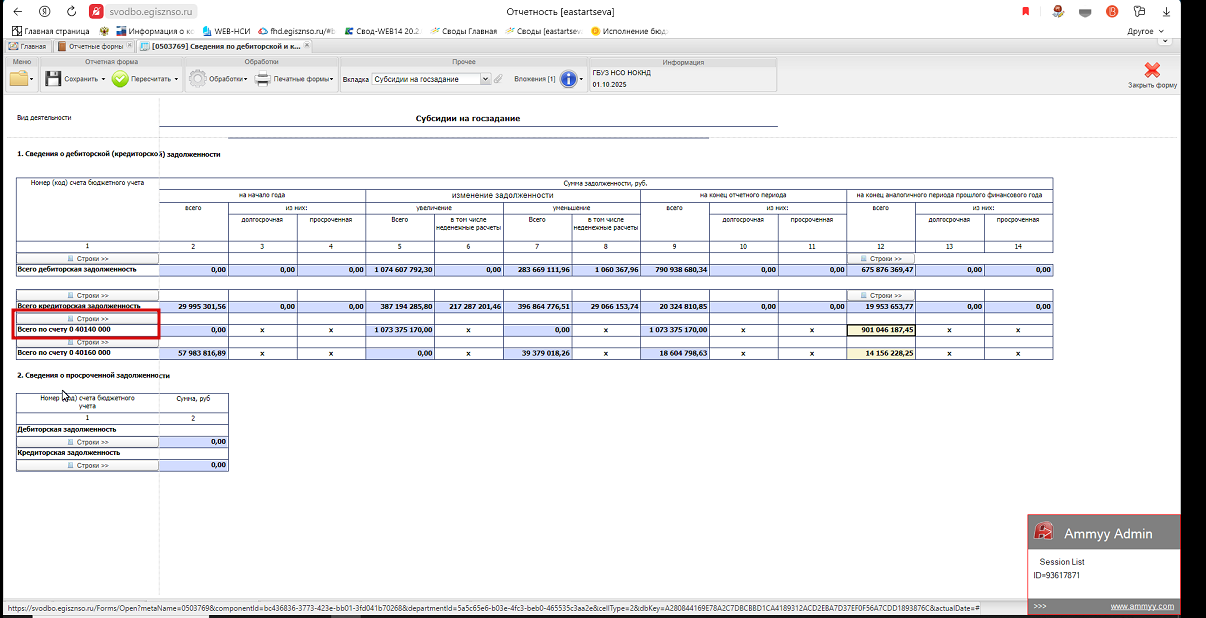Select highlighted cell 901 046 187,45
The image size is (1206, 618).
tap(880, 329)
